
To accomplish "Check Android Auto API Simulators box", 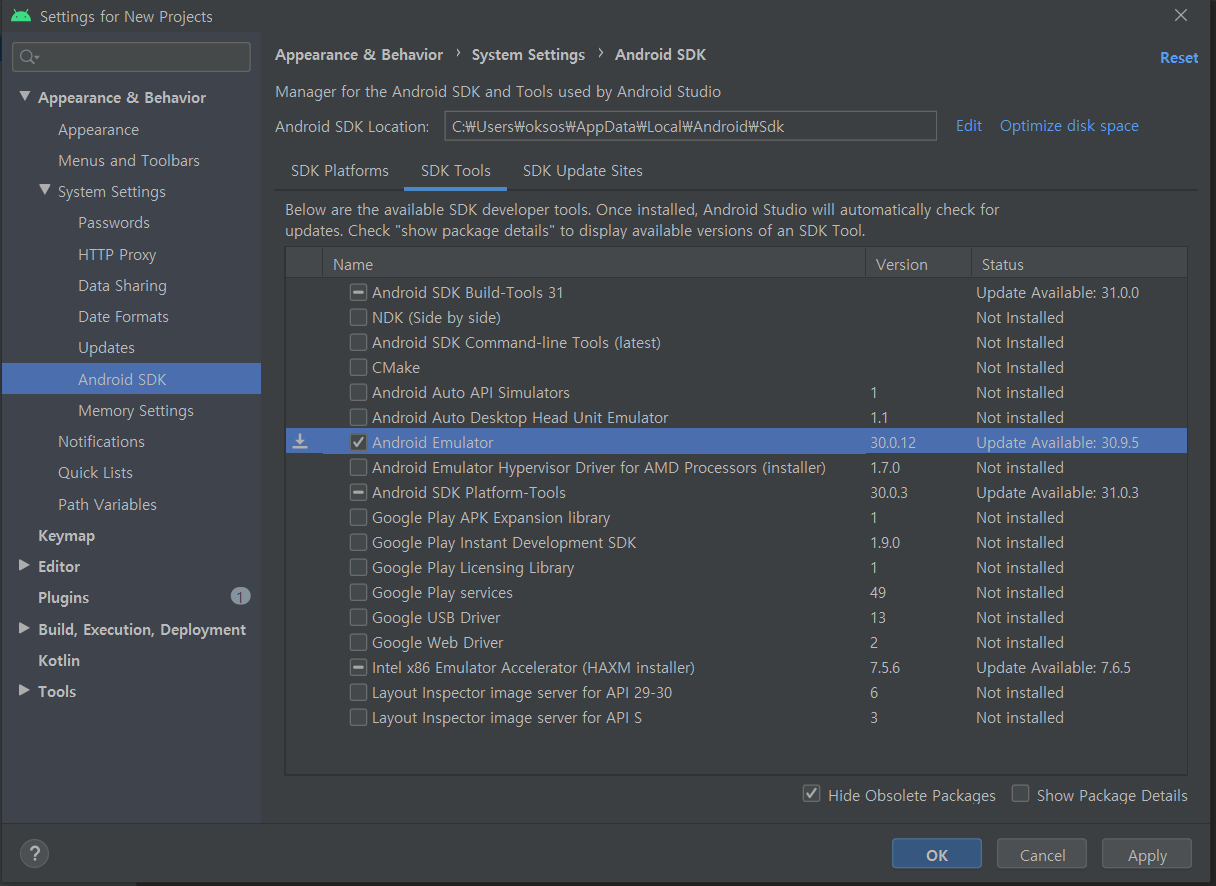I will [358, 393].
